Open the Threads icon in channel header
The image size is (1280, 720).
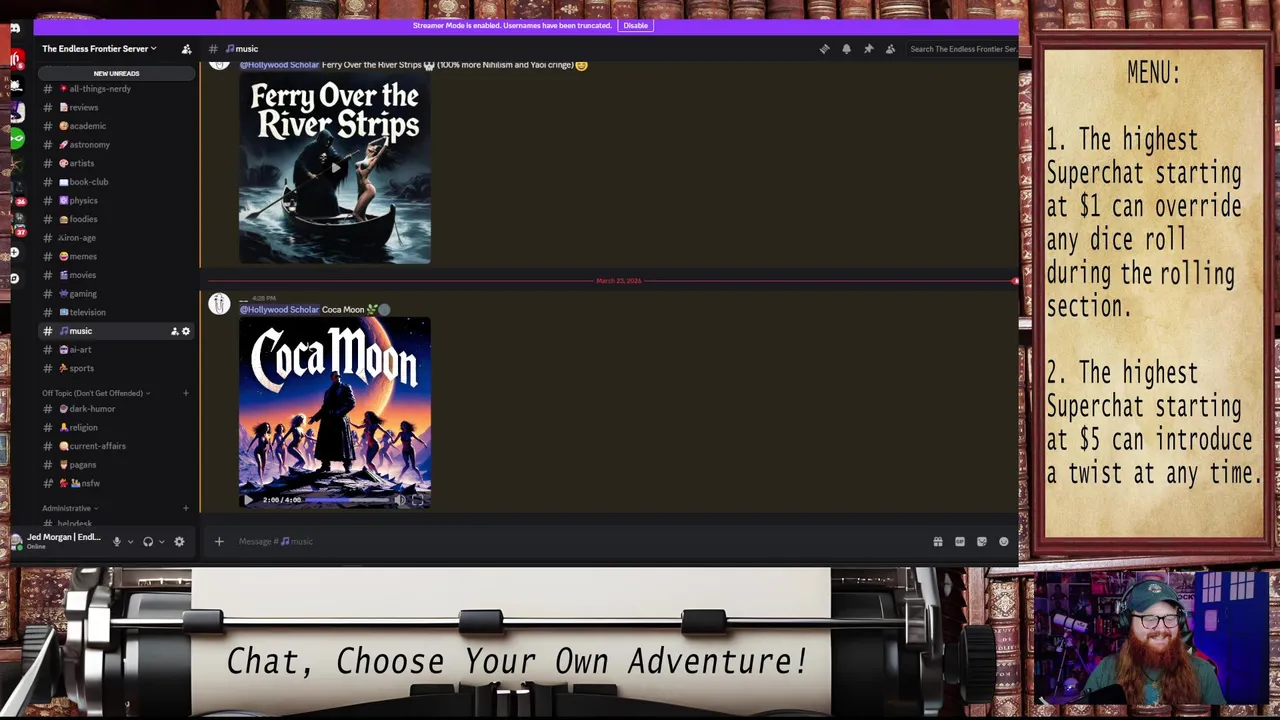[x=824, y=49]
